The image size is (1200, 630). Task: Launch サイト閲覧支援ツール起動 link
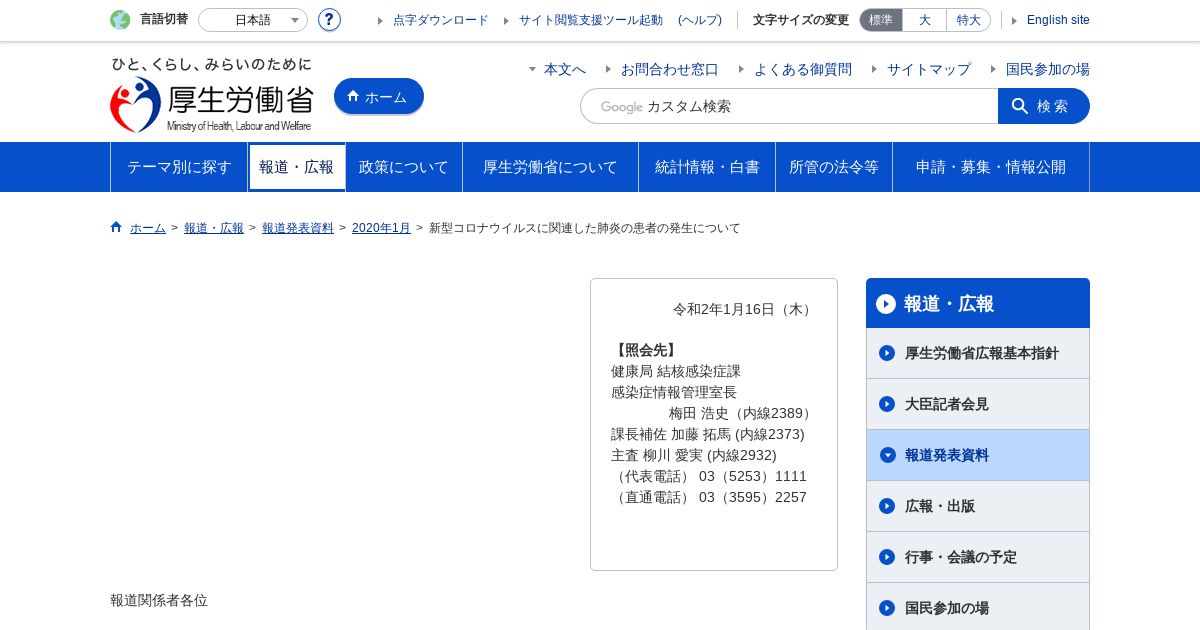click(591, 20)
